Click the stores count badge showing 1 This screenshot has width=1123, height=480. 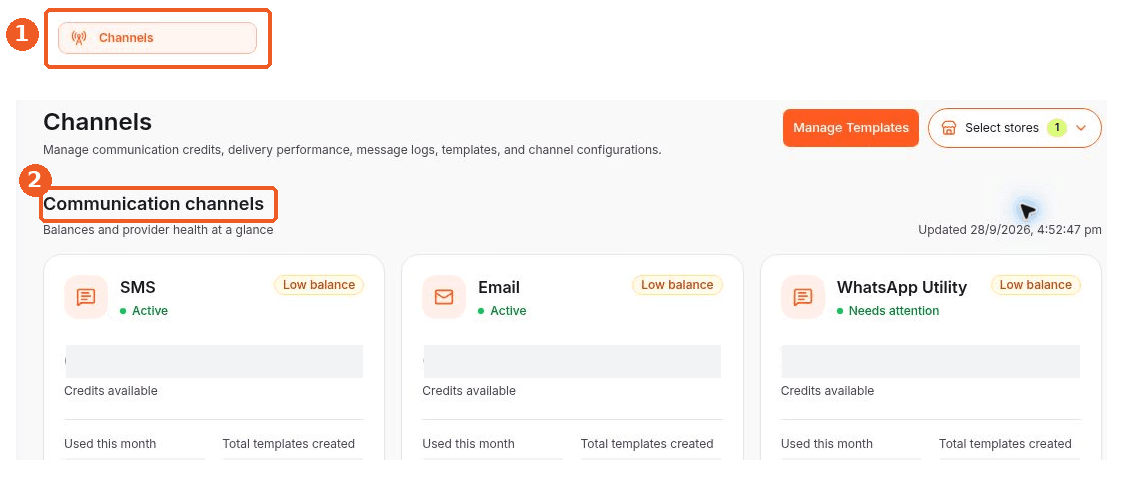1056,128
